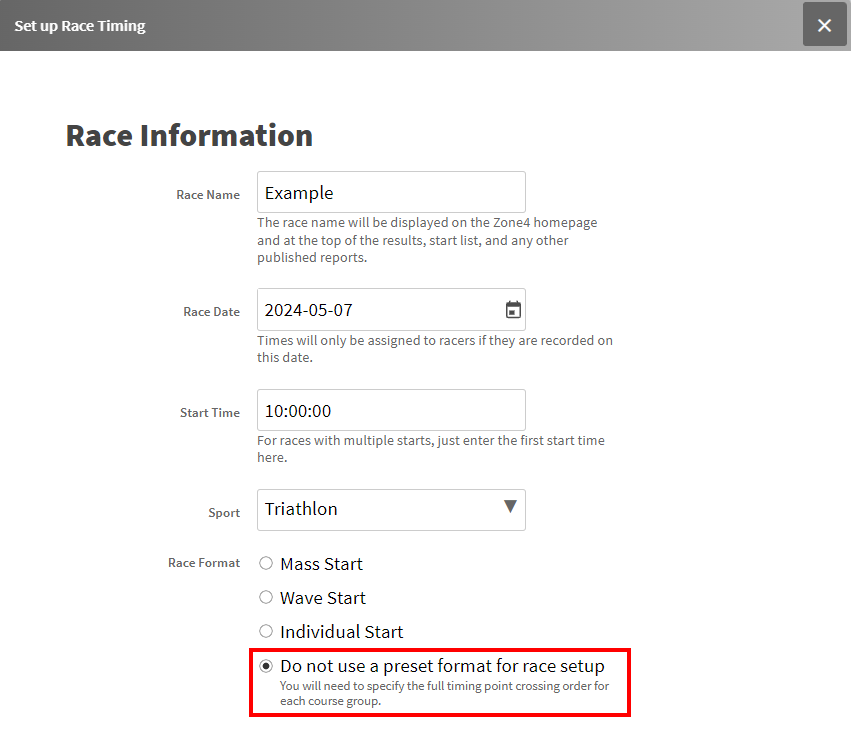Pick the Individual Start option
851x743 pixels.
click(x=266, y=632)
